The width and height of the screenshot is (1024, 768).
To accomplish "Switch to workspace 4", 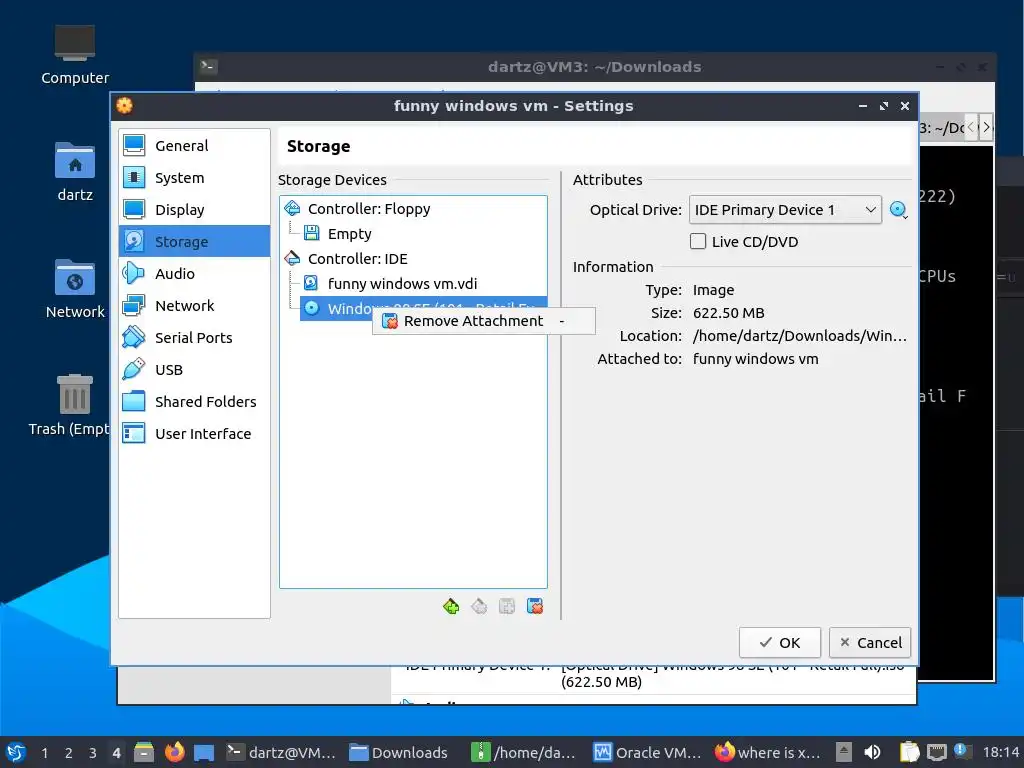I will click(x=116, y=753).
